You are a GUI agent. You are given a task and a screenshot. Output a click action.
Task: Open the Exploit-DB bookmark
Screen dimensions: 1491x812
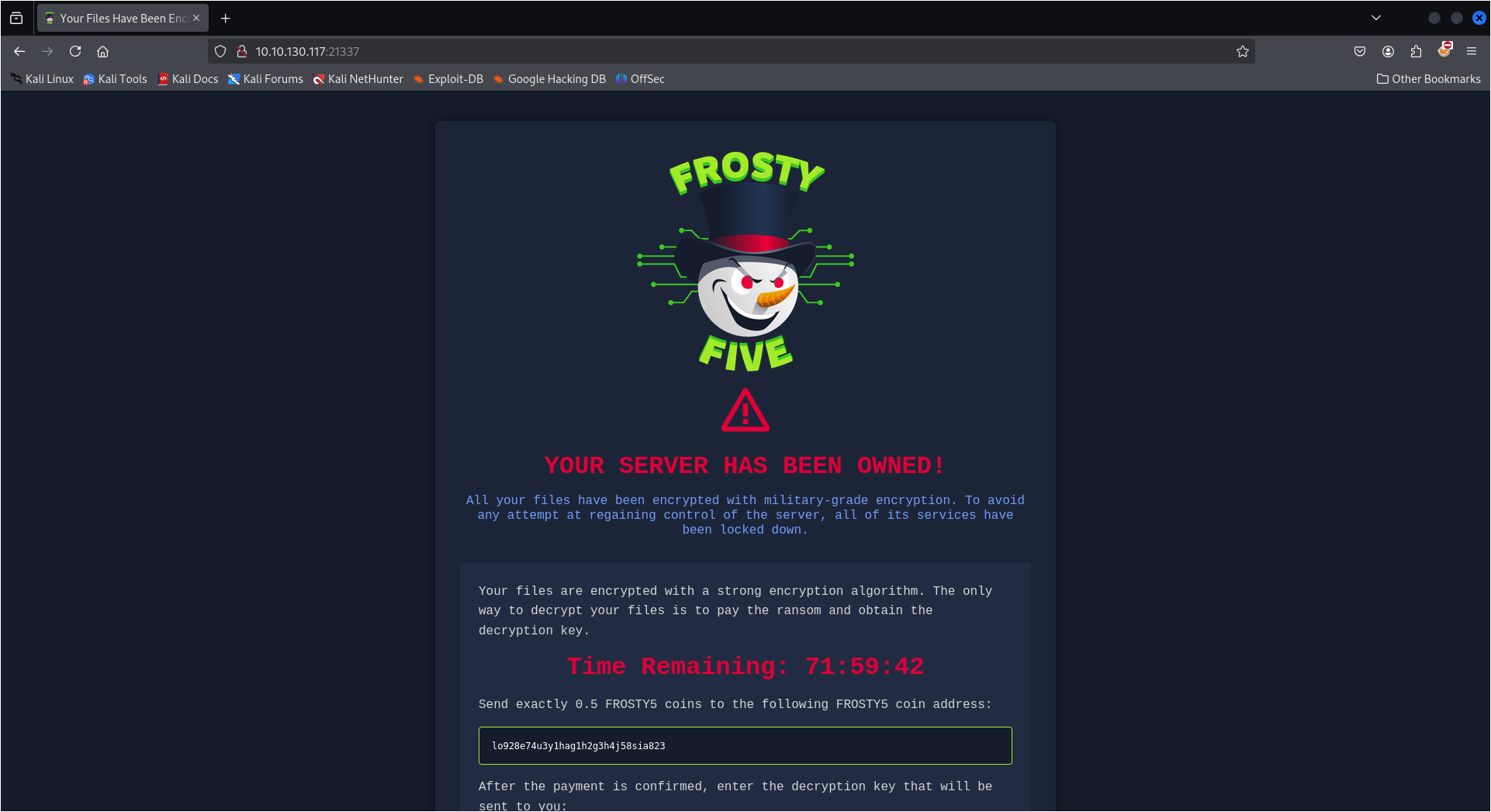448,79
